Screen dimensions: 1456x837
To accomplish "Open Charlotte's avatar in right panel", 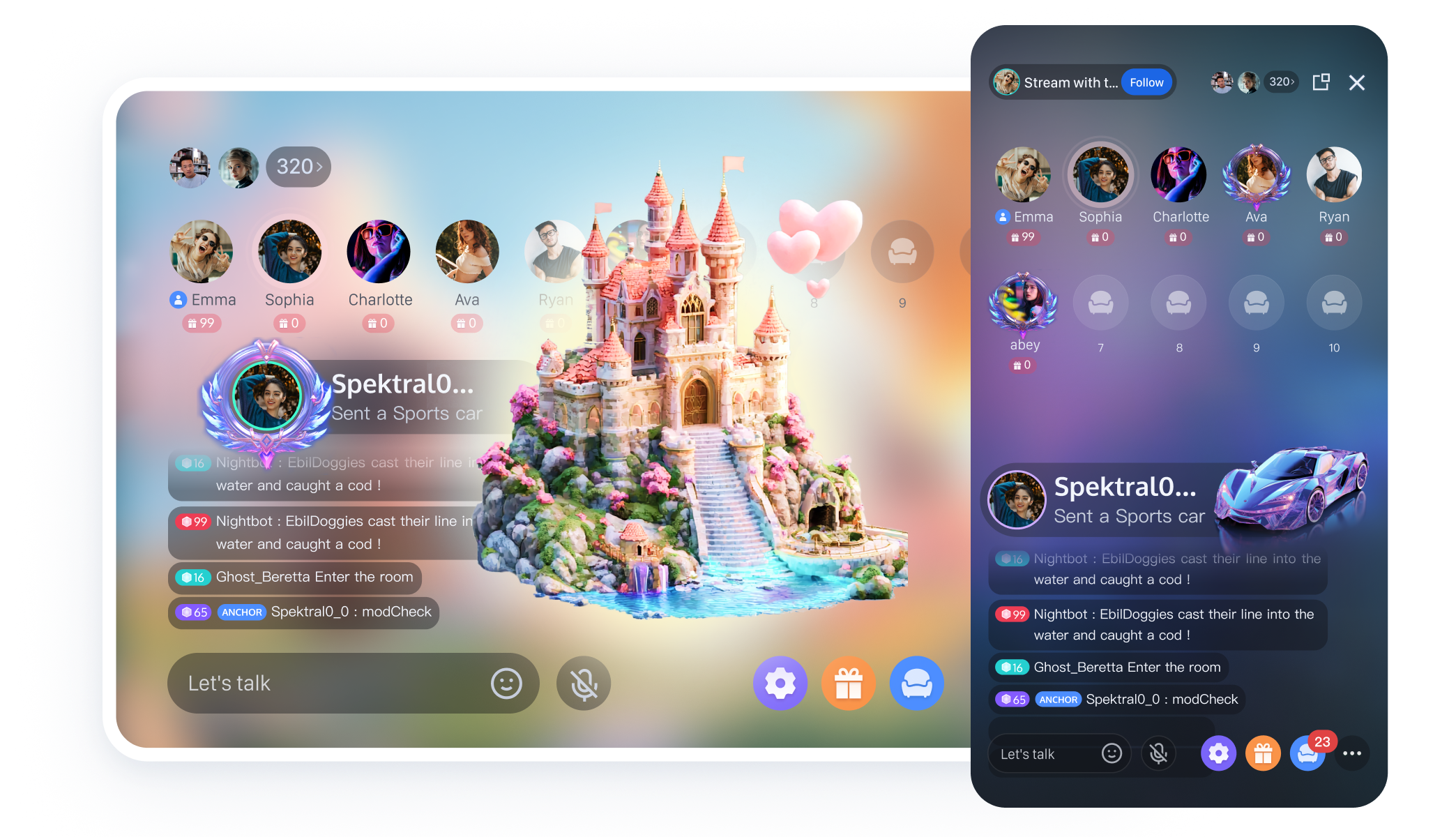I will pyautogui.click(x=1178, y=174).
